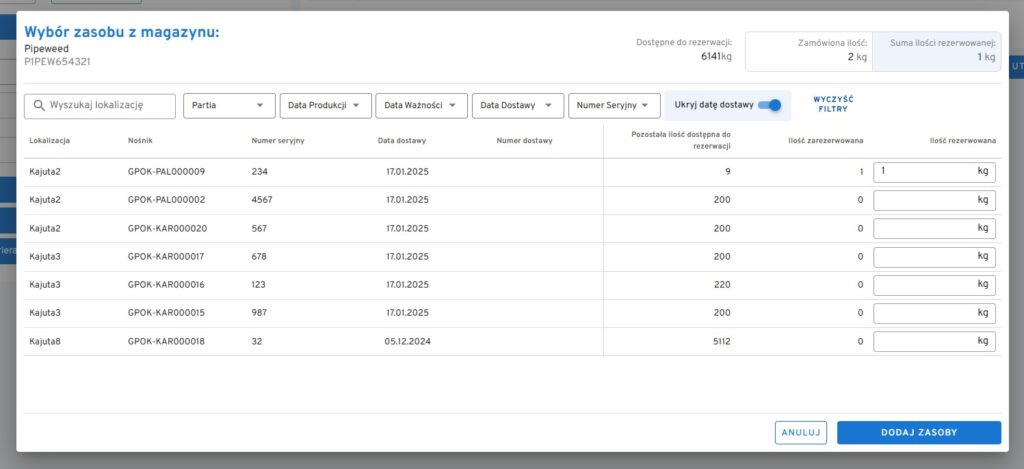The width and height of the screenshot is (1024, 469).
Task: Click the Suma ilości rezerwowanej panel
Action: [x=937, y=51]
